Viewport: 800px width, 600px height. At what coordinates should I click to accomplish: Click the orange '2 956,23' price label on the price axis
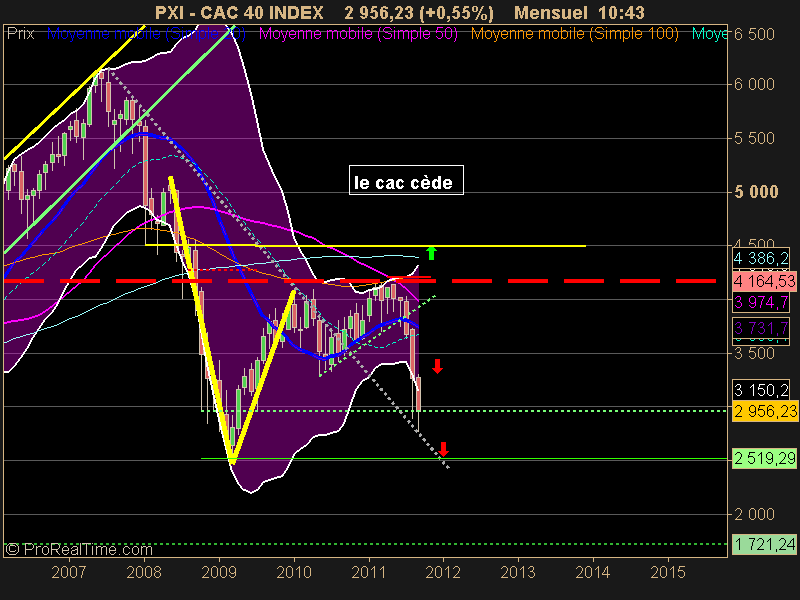765,411
